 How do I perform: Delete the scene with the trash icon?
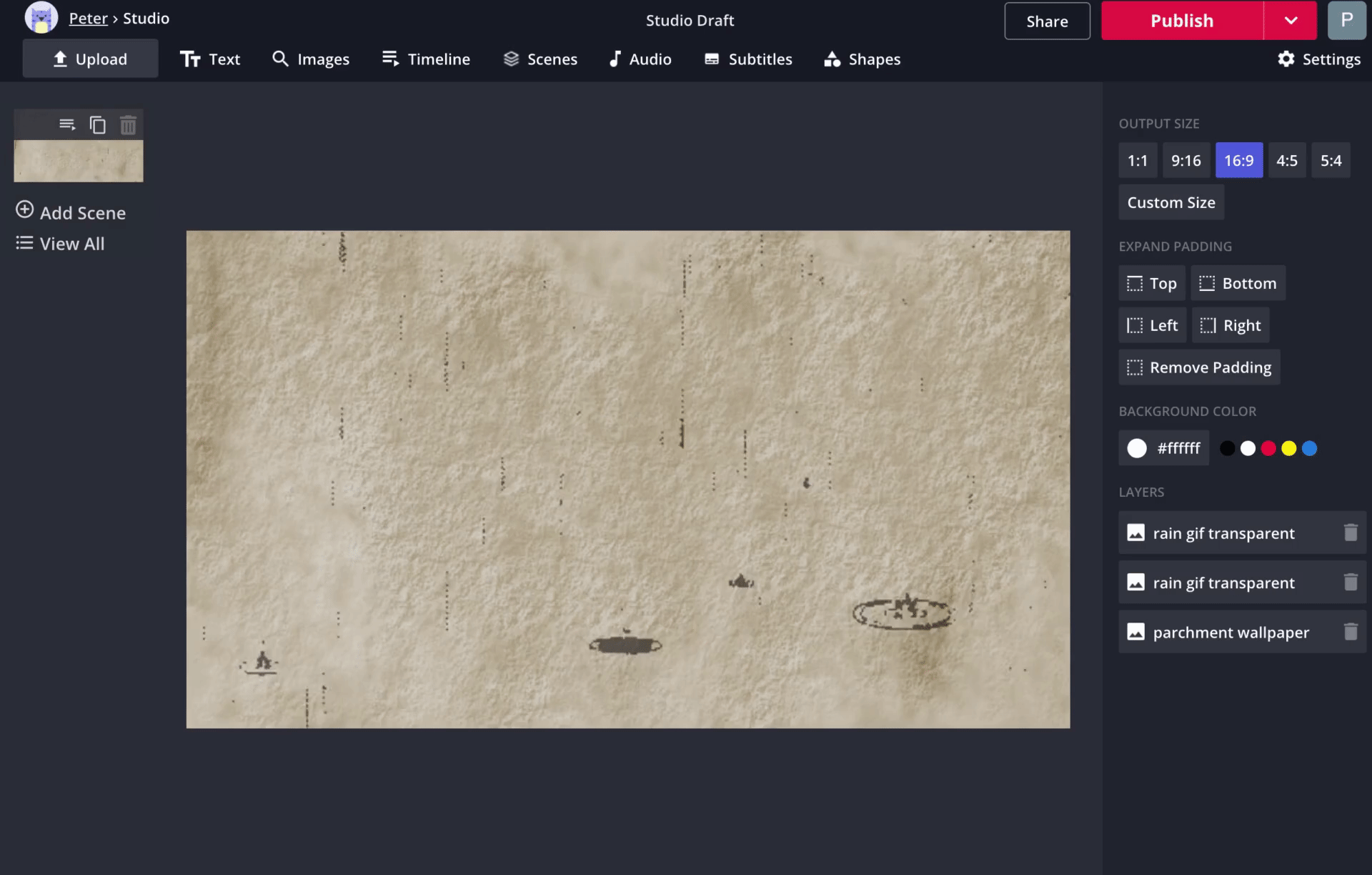pos(128,125)
